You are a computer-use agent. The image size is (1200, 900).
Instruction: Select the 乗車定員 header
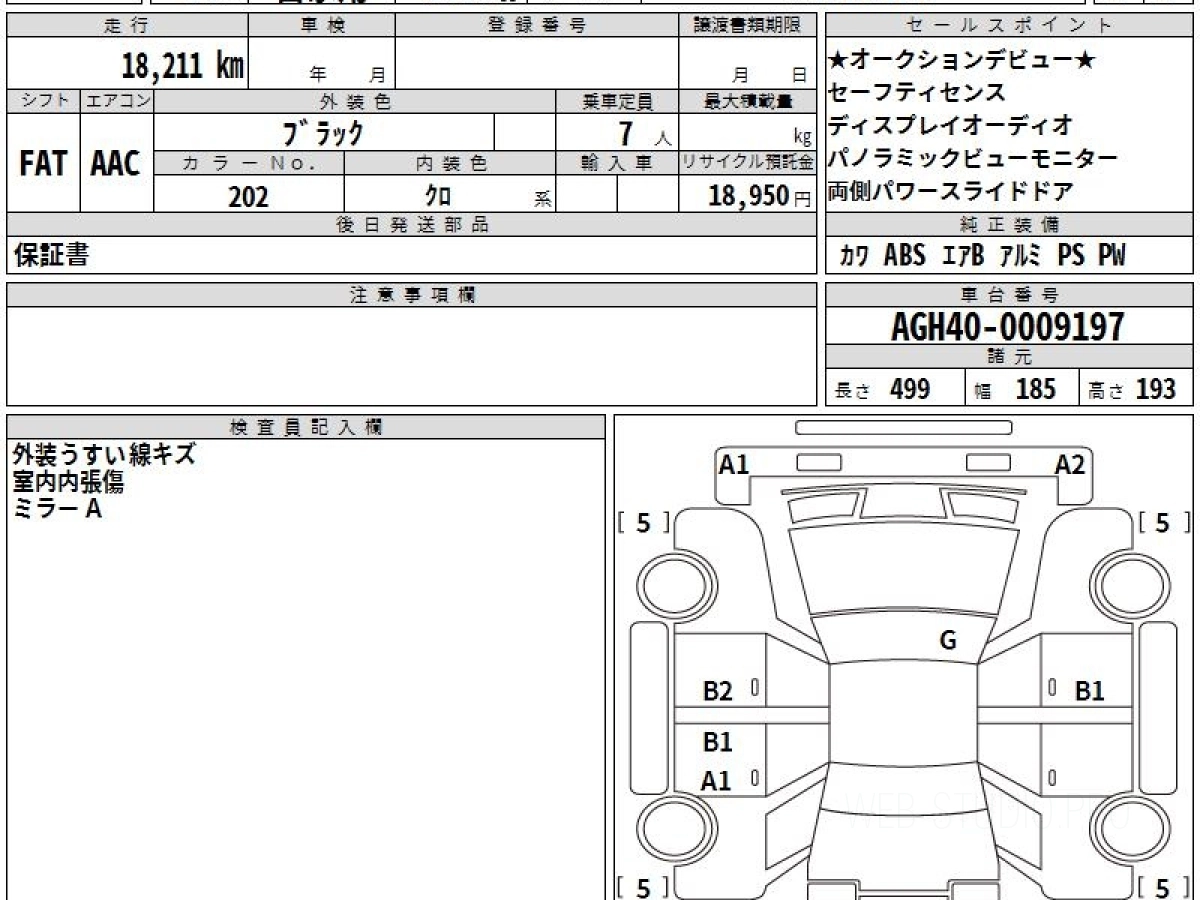tap(617, 101)
